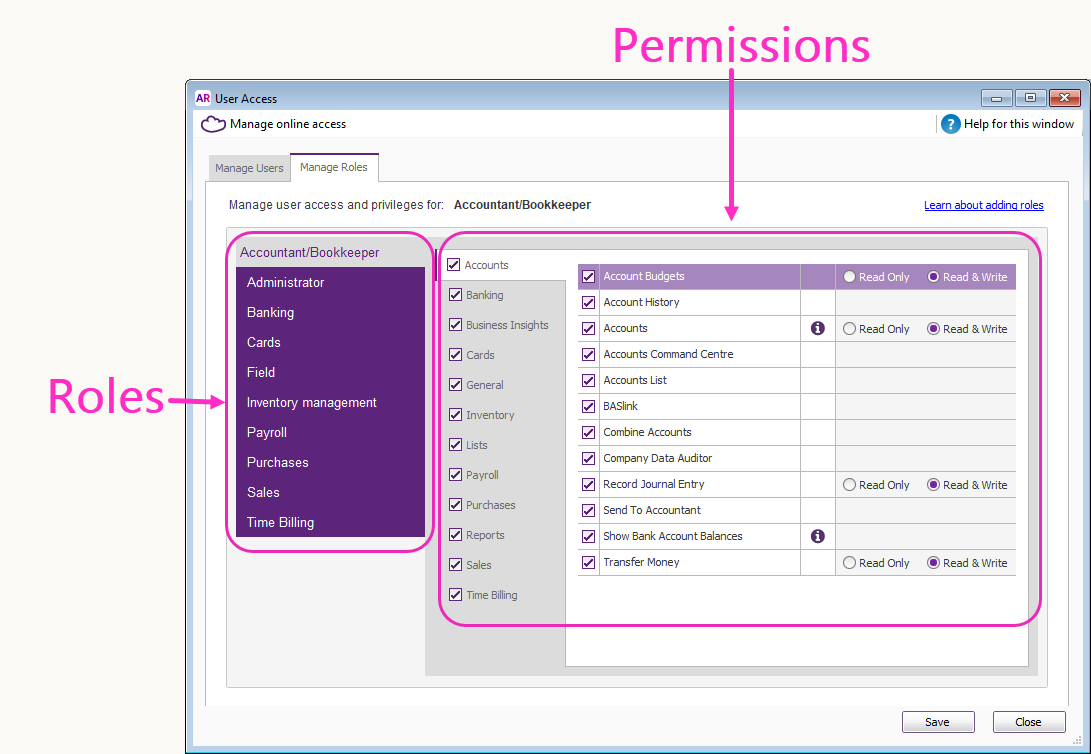Image resolution: width=1091 pixels, height=754 pixels.
Task: Open the Purchases permissions category tab
Action: (x=491, y=505)
